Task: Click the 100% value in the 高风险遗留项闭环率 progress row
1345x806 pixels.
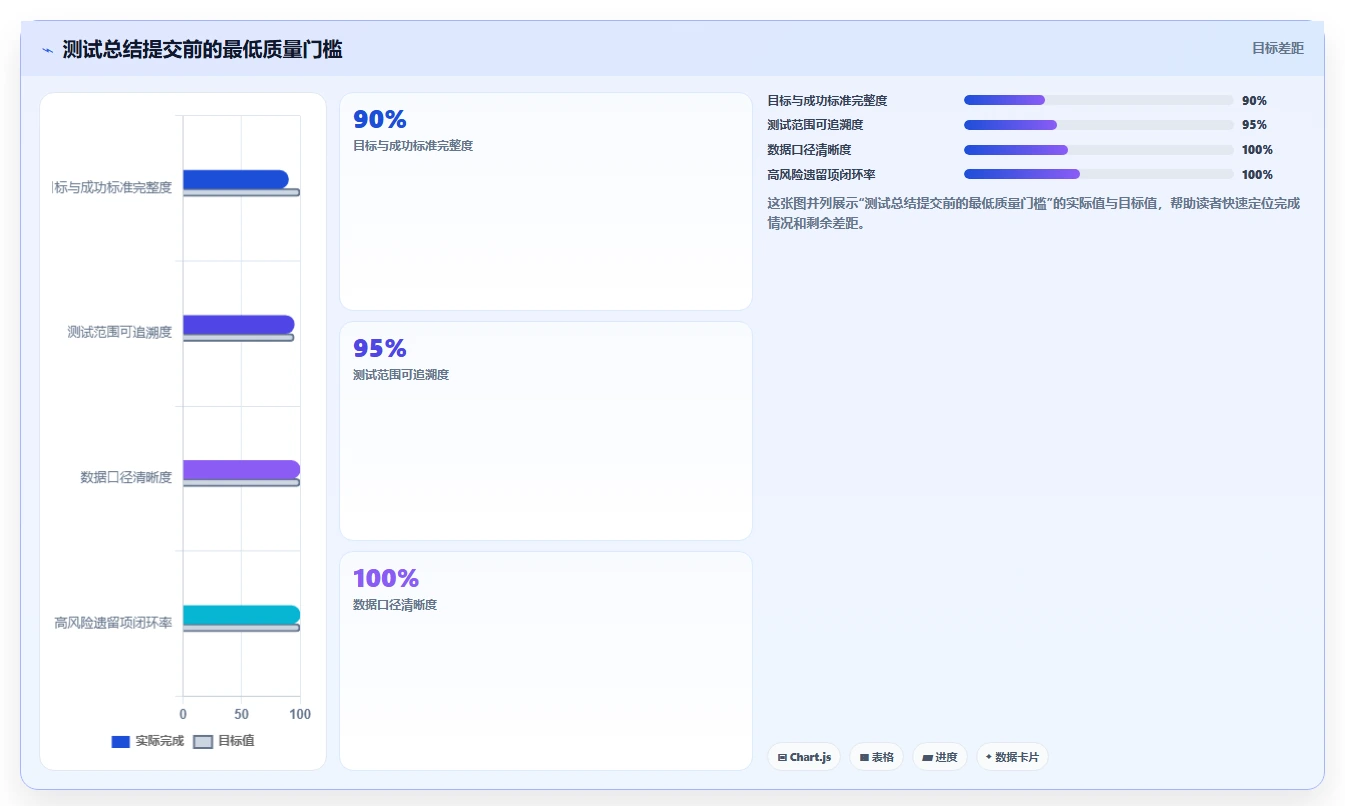Action: [x=1257, y=174]
